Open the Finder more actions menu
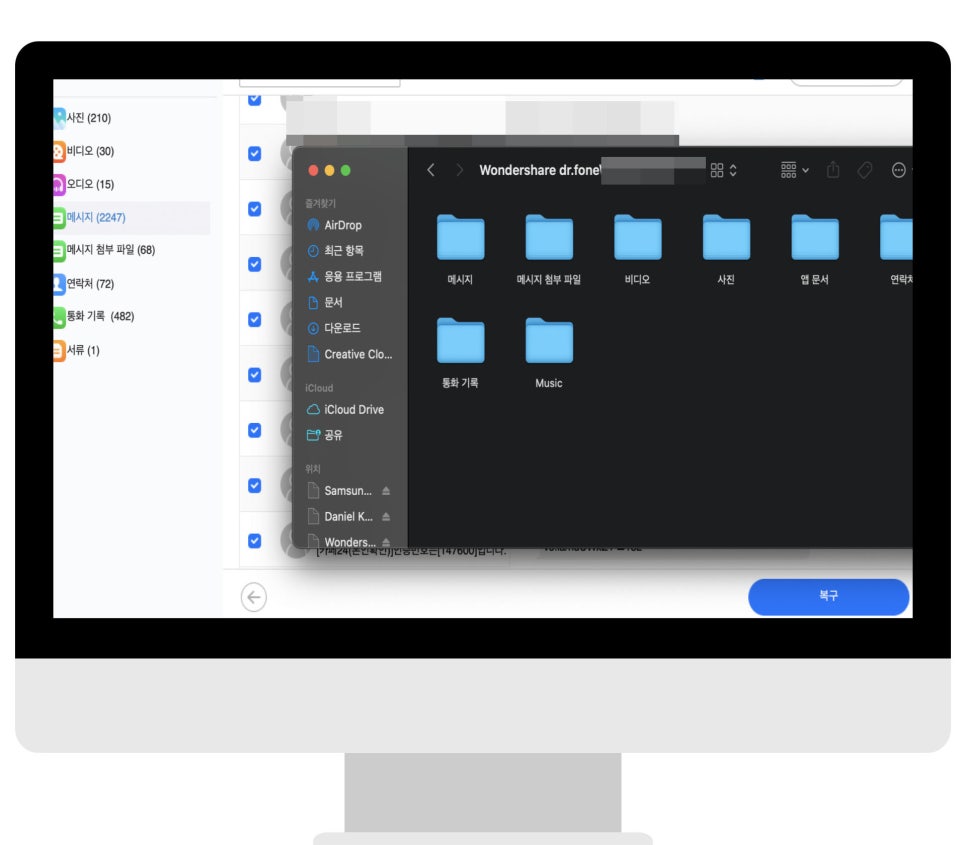The height and width of the screenshot is (845, 966). 899,170
